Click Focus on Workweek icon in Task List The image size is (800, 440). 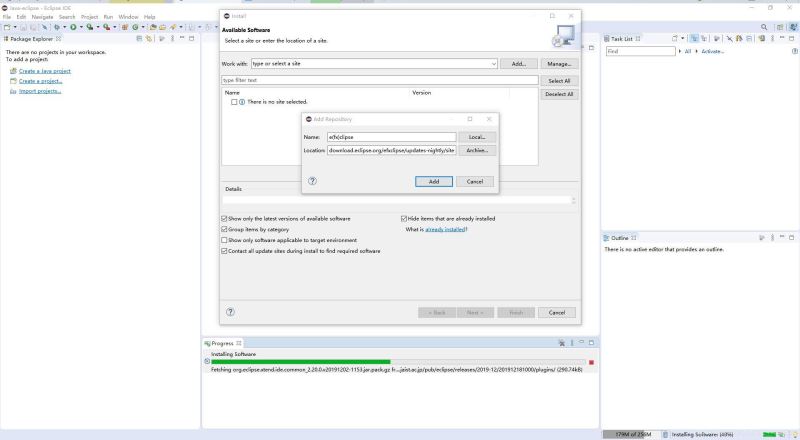(x=717, y=39)
